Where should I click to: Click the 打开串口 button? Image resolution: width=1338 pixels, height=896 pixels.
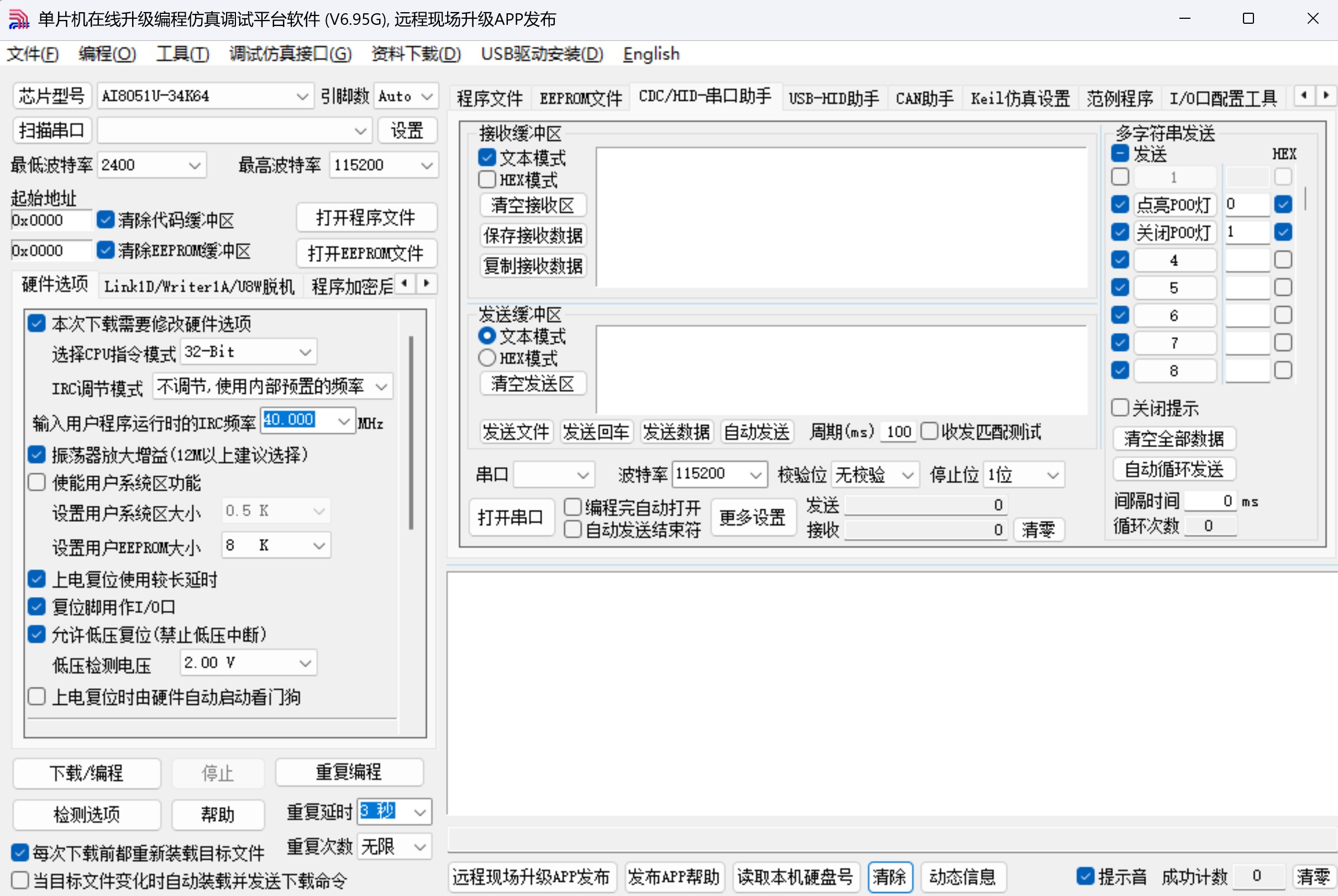click(511, 518)
